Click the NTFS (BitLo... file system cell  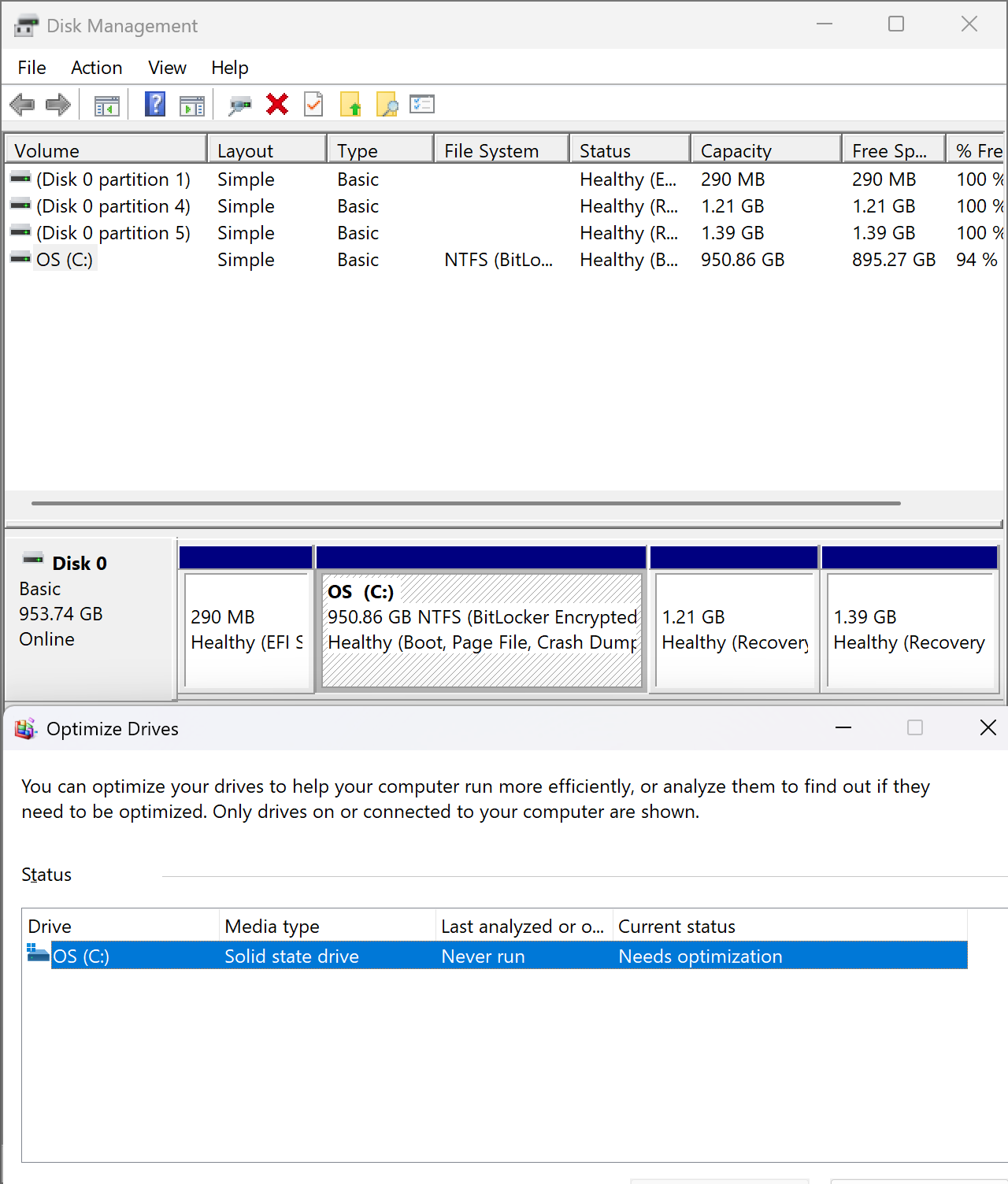(498, 260)
